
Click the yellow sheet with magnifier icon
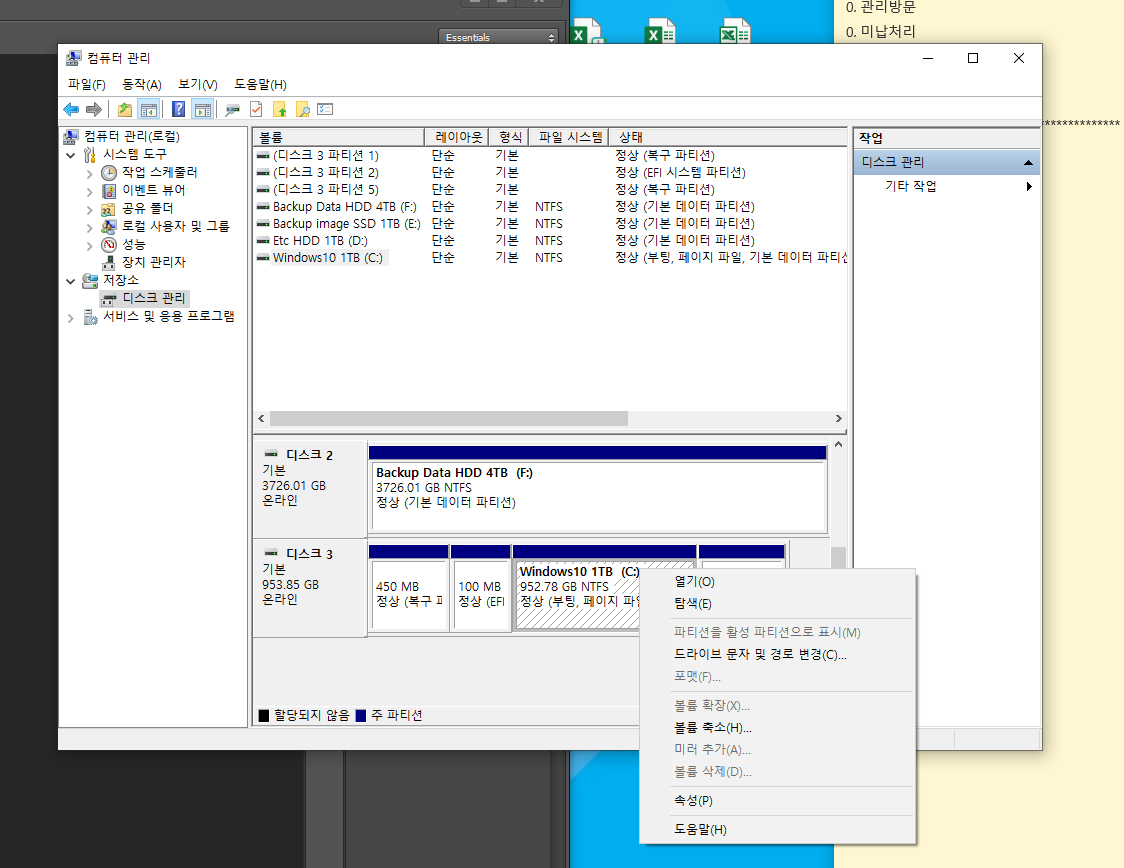pos(303,110)
